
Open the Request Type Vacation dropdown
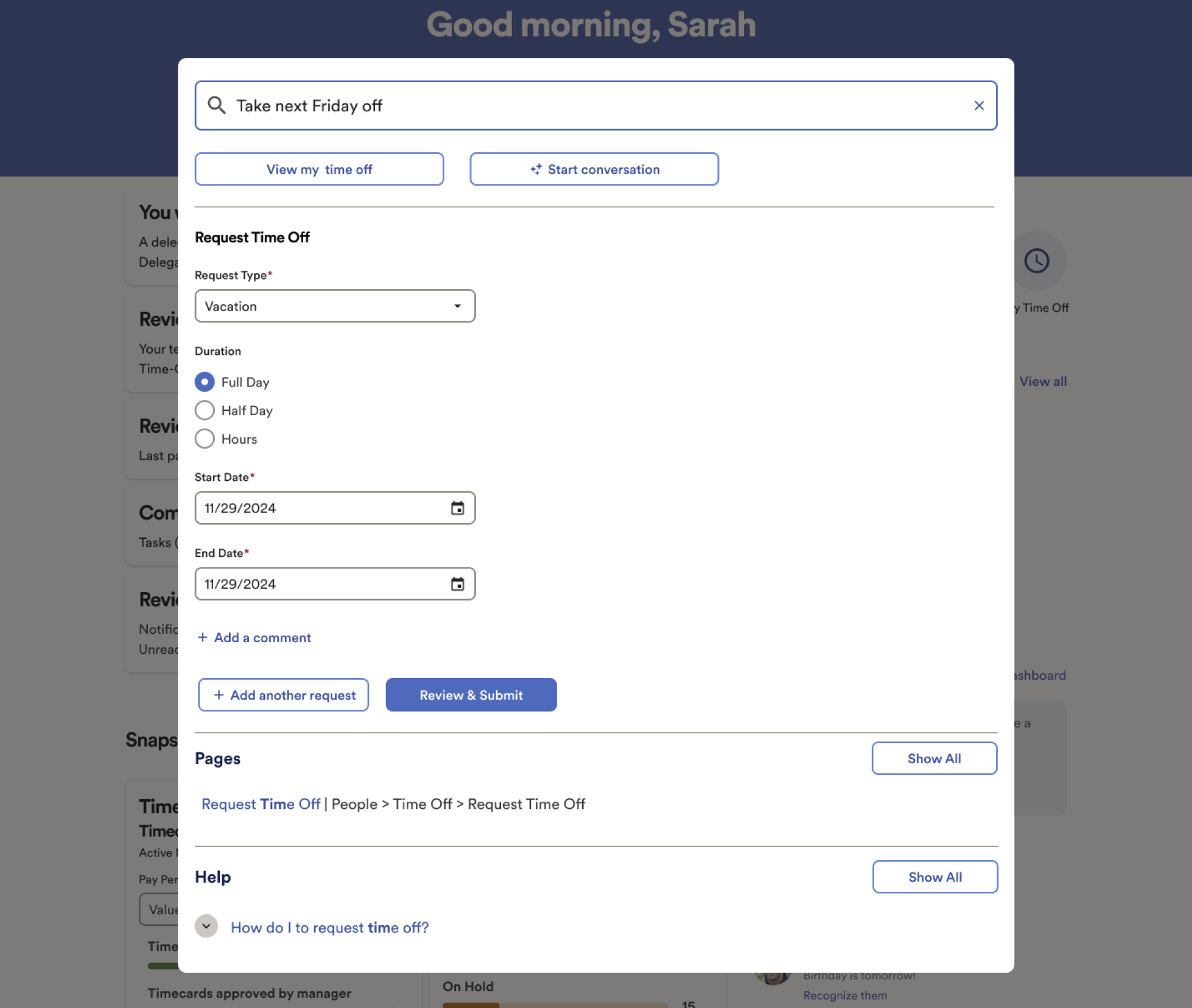(x=335, y=306)
